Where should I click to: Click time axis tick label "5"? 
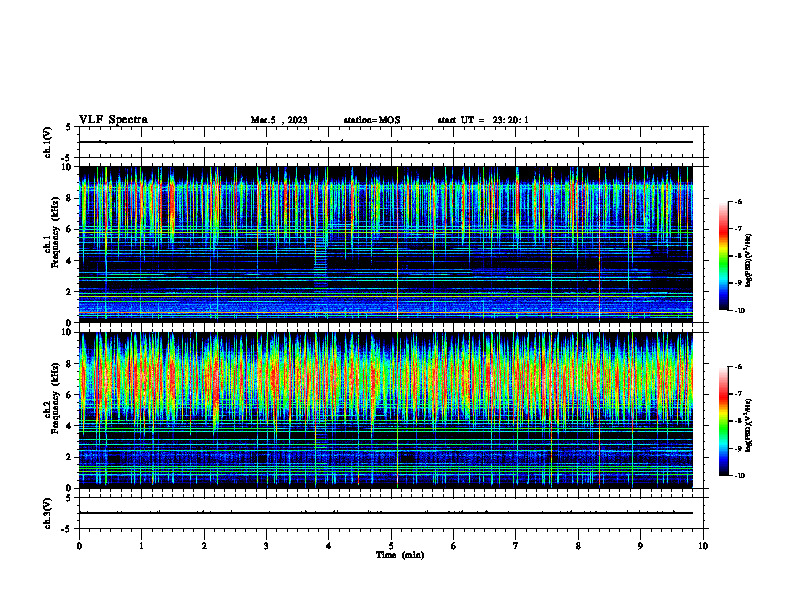coord(391,546)
